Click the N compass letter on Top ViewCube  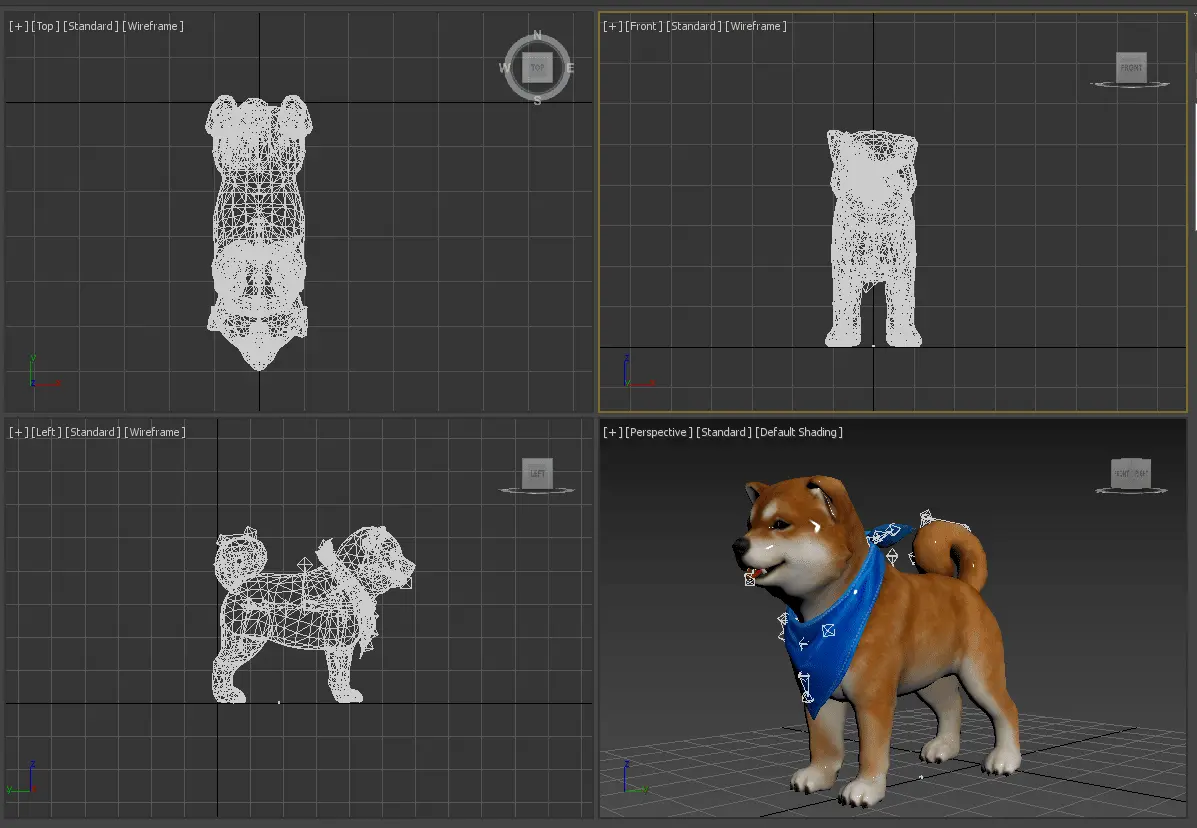pos(537,35)
